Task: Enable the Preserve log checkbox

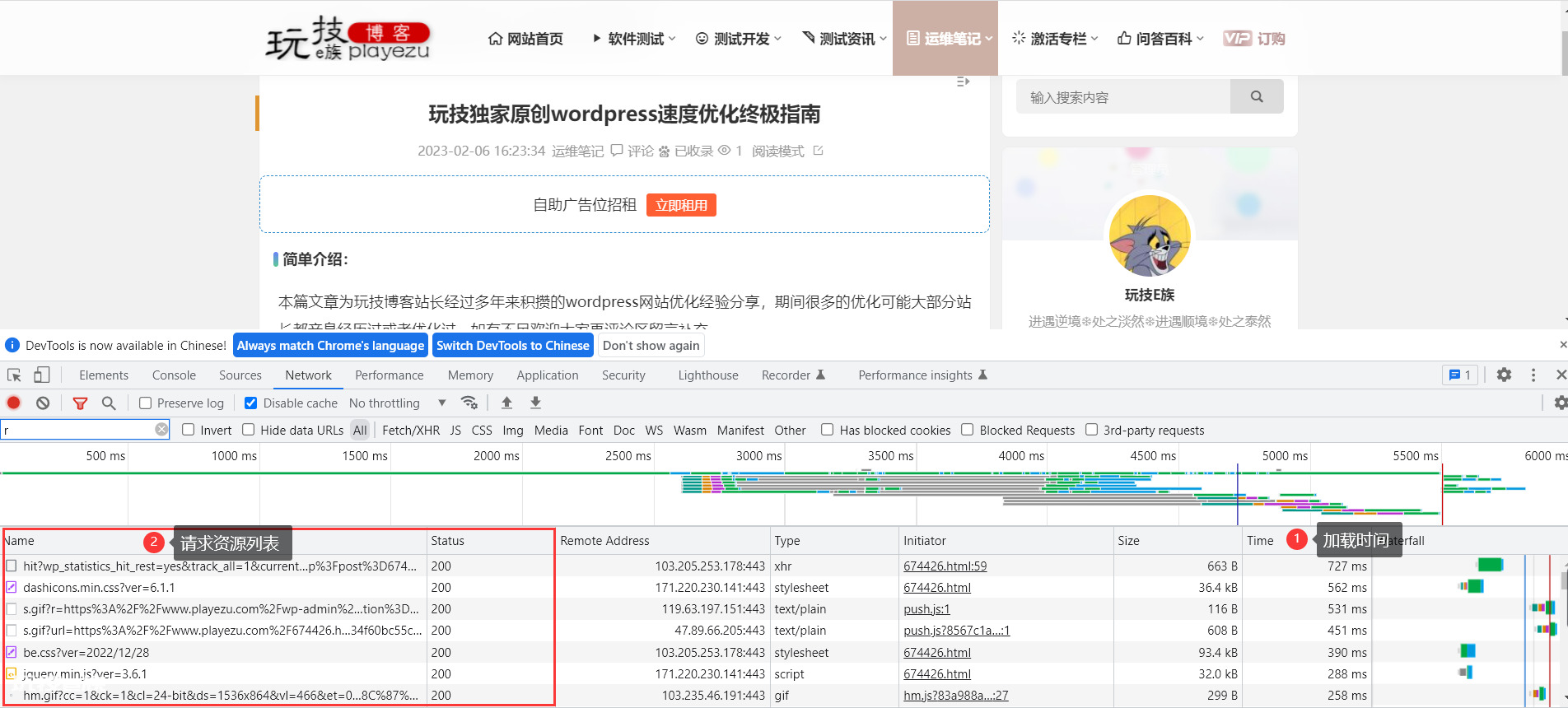Action: click(x=146, y=403)
